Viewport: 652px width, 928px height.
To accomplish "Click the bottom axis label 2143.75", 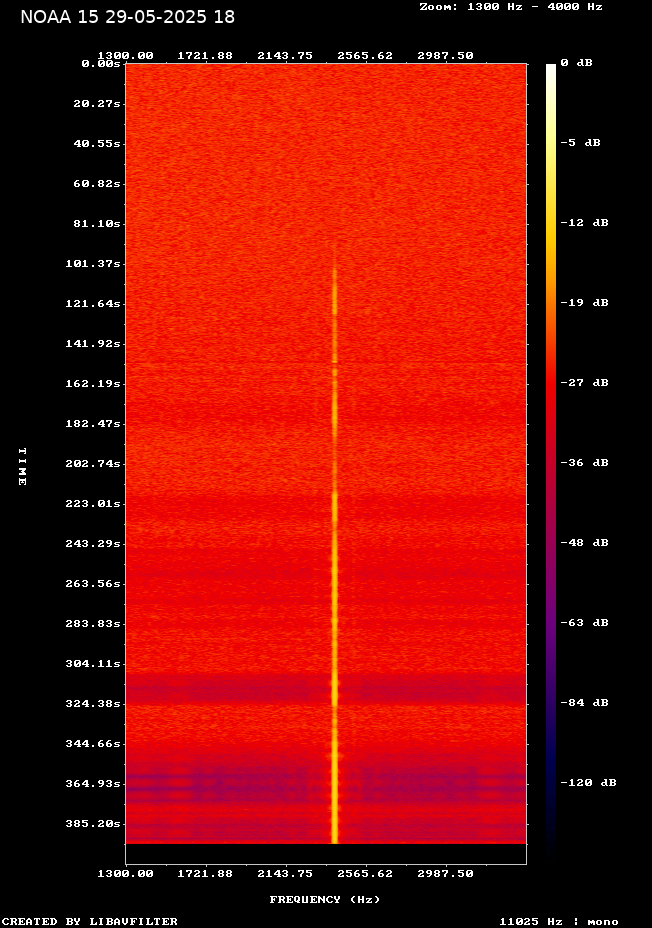I will pos(285,874).
